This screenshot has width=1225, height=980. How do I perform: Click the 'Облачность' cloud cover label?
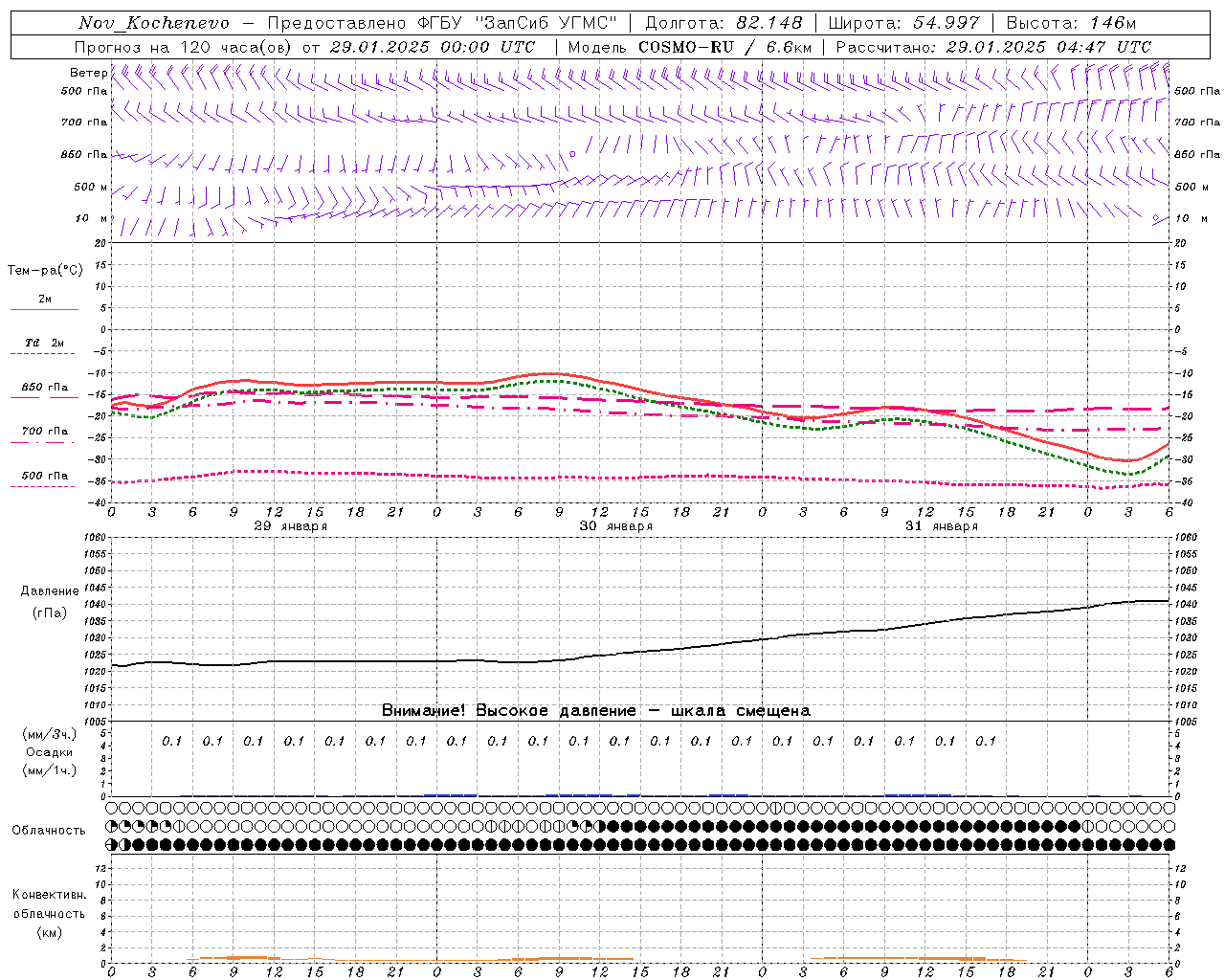(48, 830)
